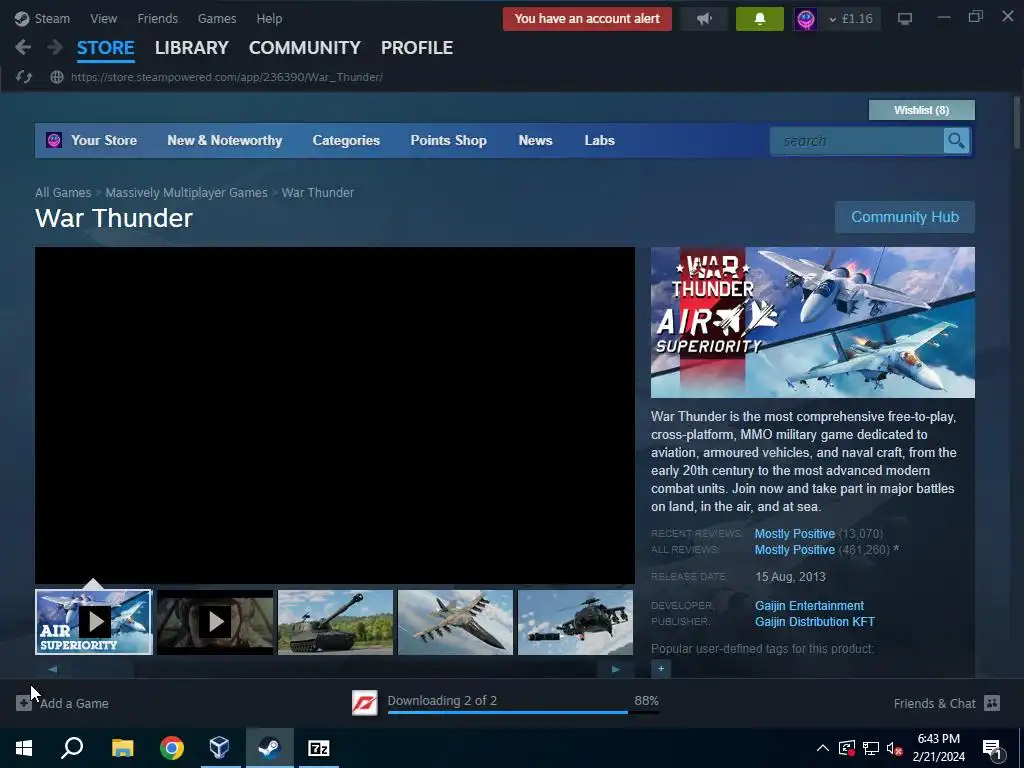This screenshot has width=1024, height=768.
Task: Open the announcements megaphone icon
Action: click(704, 19)
